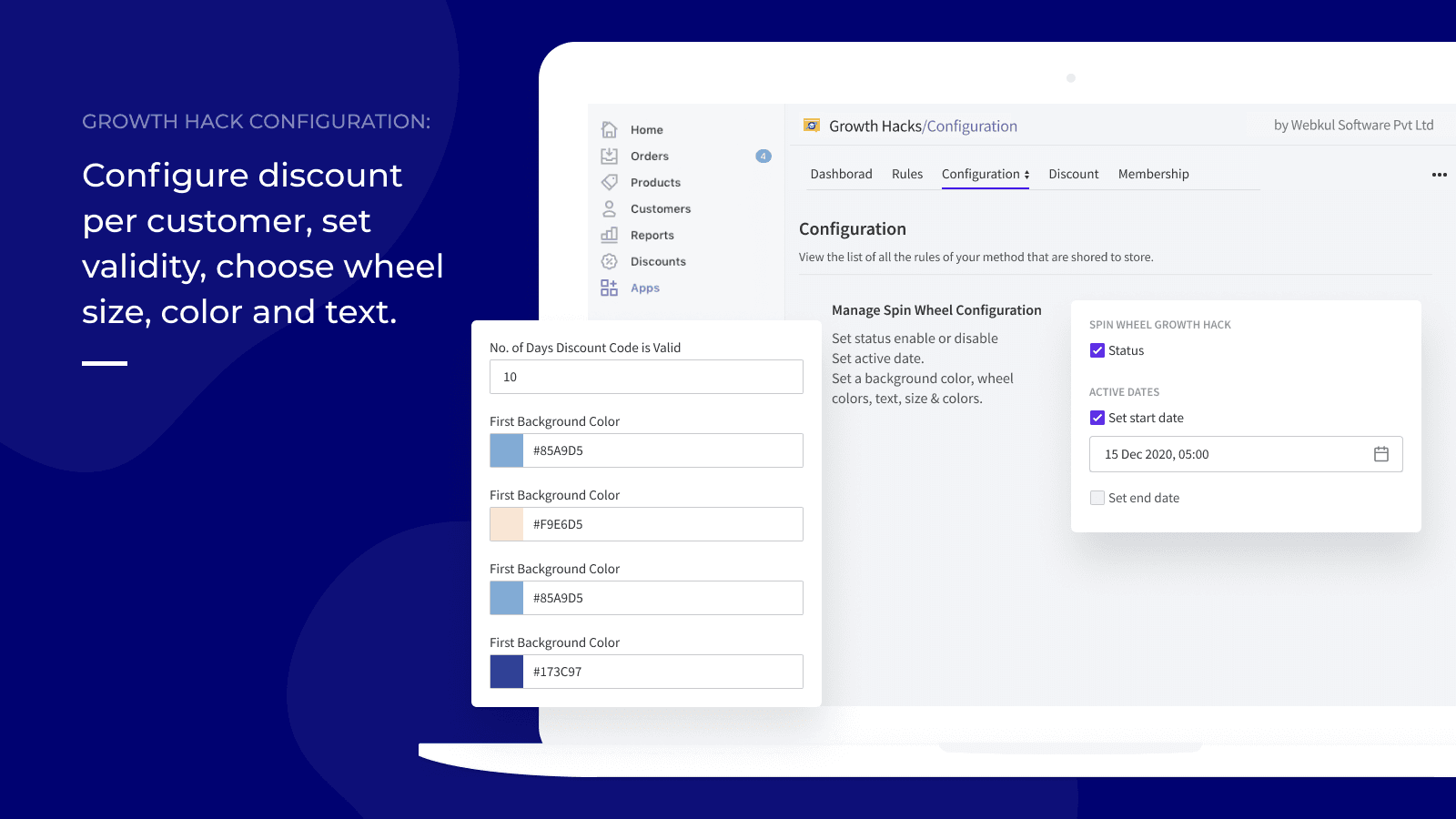Open the three-dot more options menu
1456x819 pixels.
(1439, 175)
